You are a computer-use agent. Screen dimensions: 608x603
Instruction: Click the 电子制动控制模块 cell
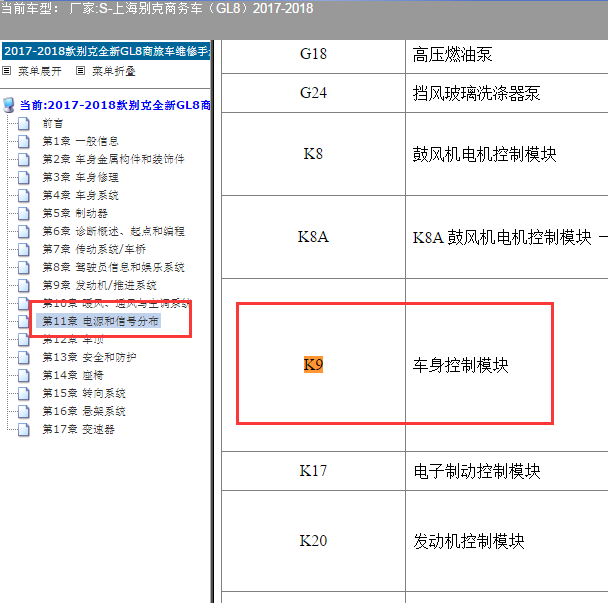click(506, 471)
